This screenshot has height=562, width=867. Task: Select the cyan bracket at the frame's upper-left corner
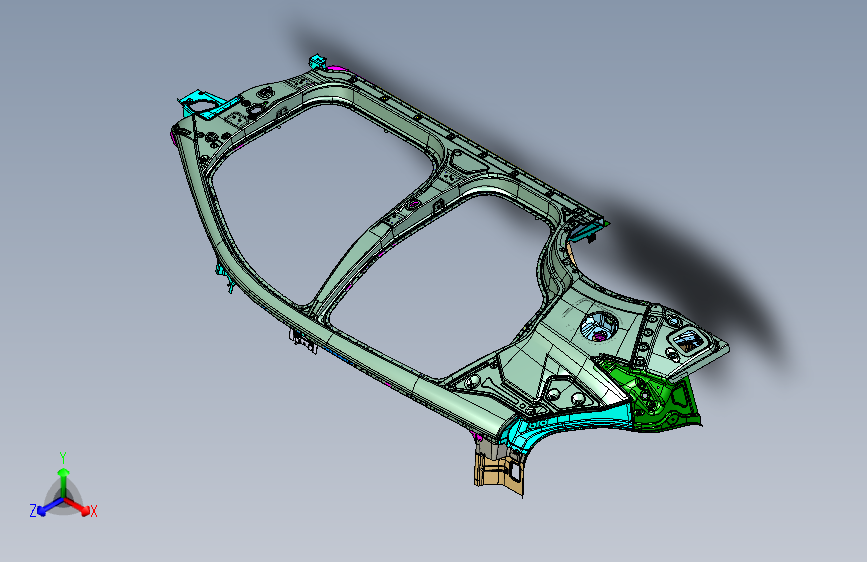(202, 104)
